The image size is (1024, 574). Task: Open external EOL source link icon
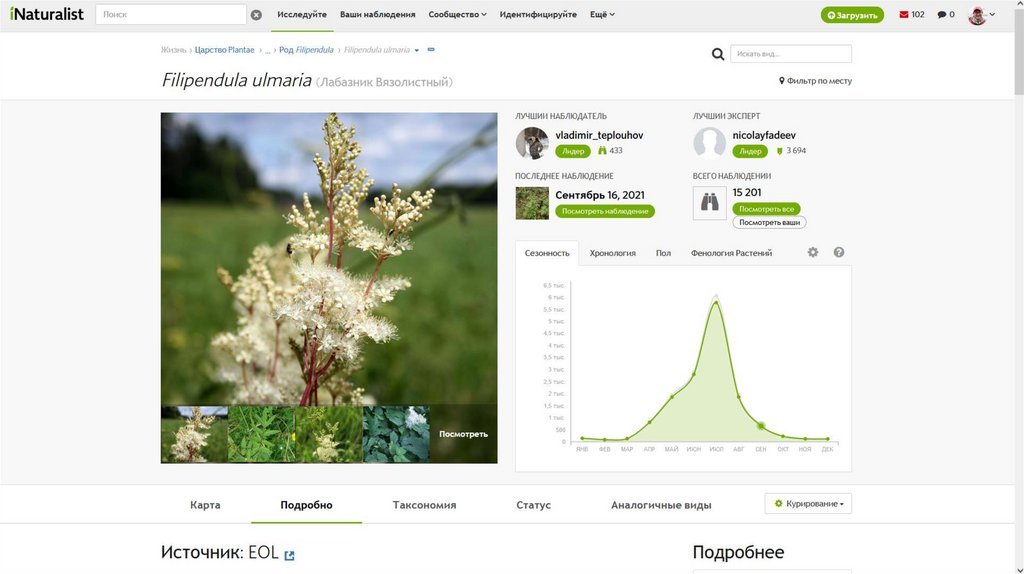coord(289,555)
